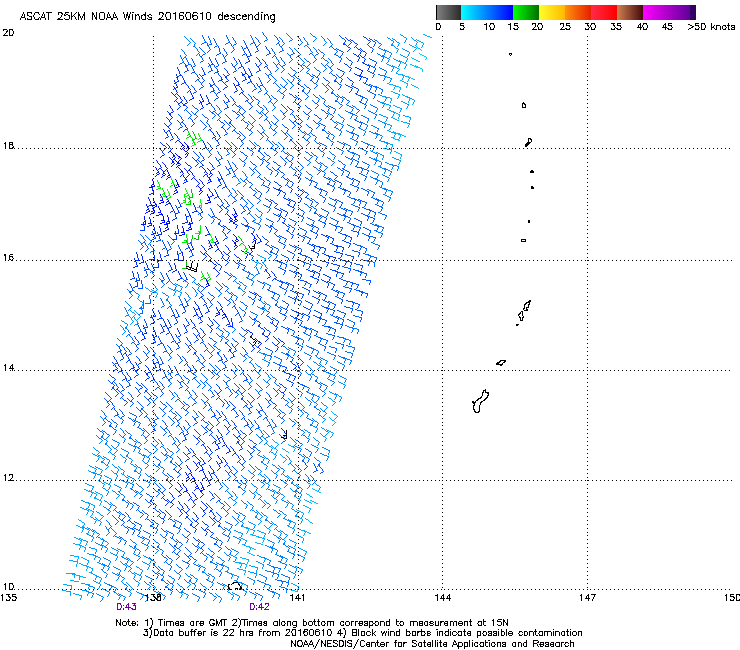The image size is (740, 650).
Task: Click the magenta 40-45 knots legend segment
Action: point(656,12)
